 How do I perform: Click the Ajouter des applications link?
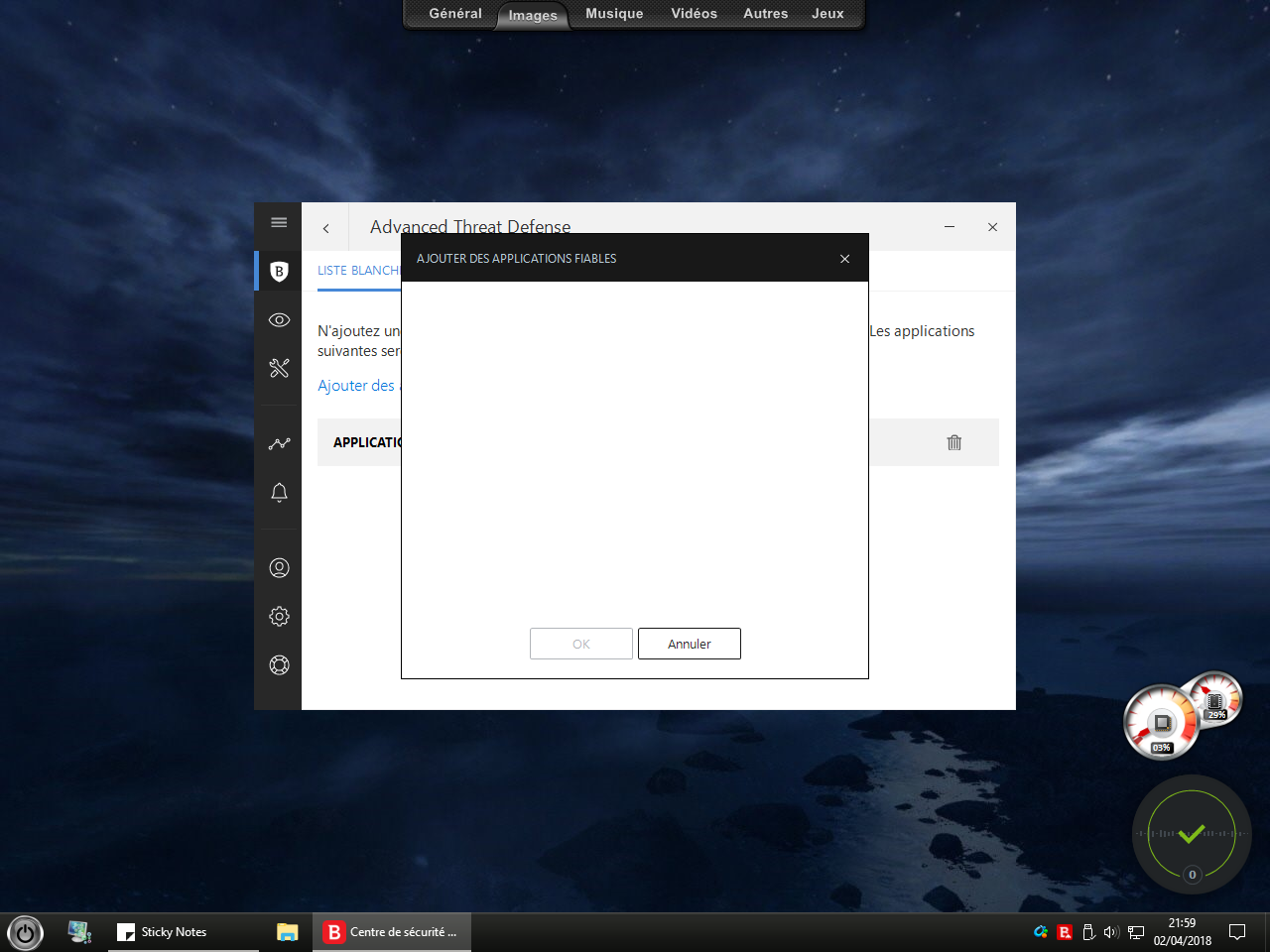click(358, 386)
